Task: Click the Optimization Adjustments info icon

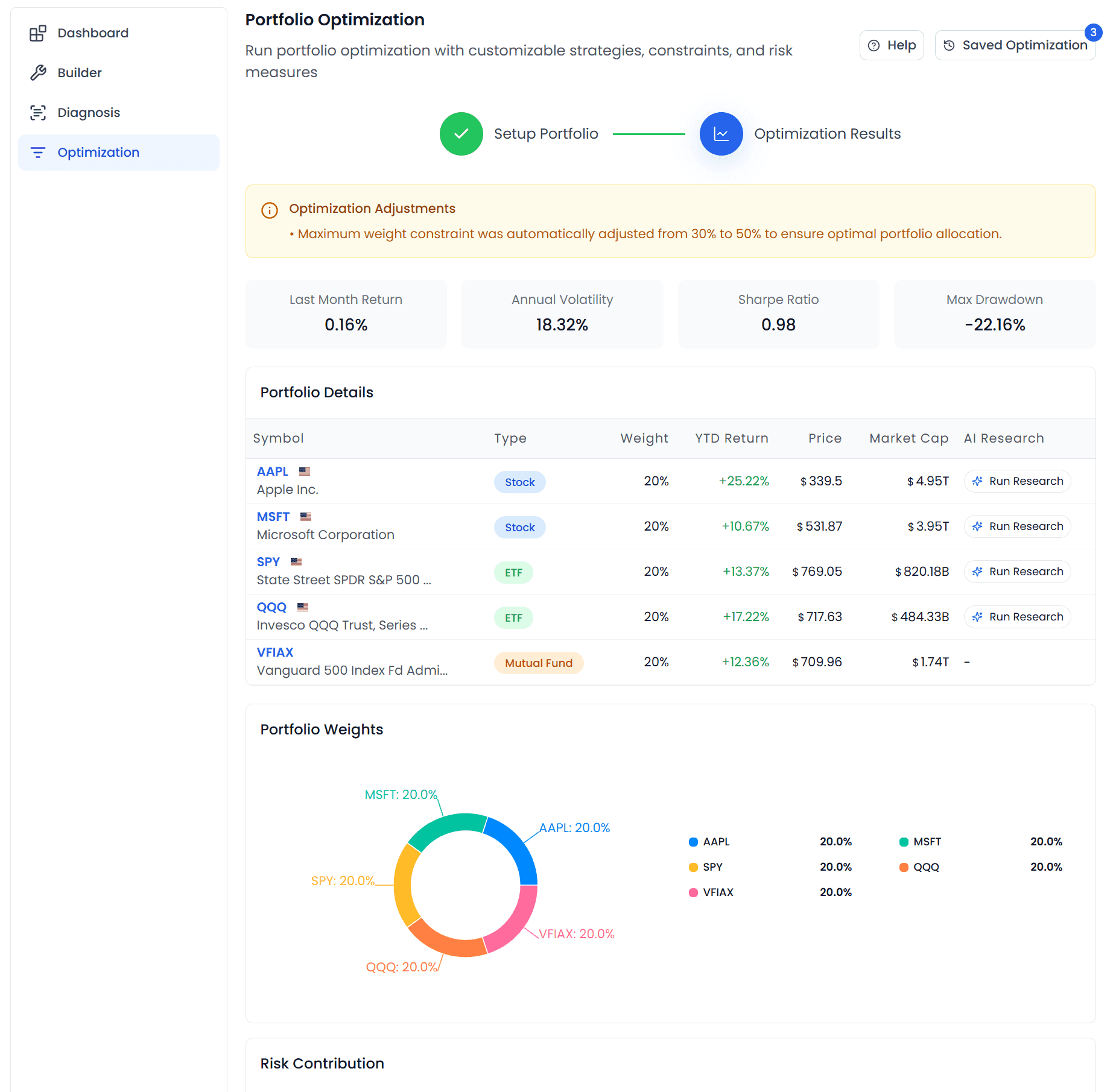Action: [270, 210]
